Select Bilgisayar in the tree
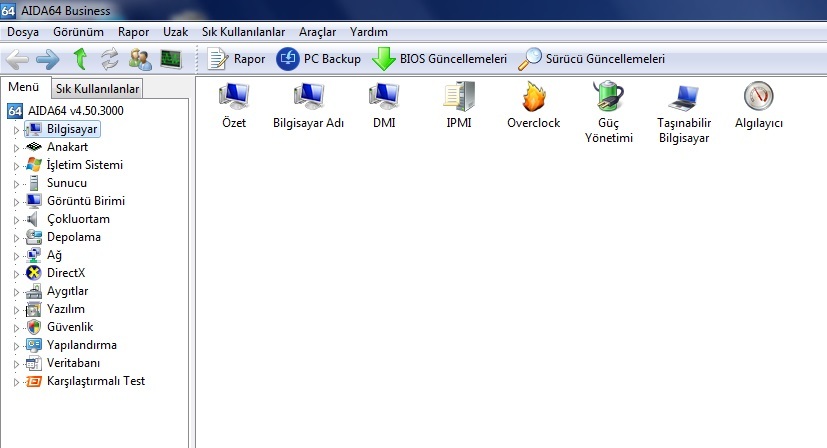The width and height of the screenshot is (827, 448). [62, 129]
